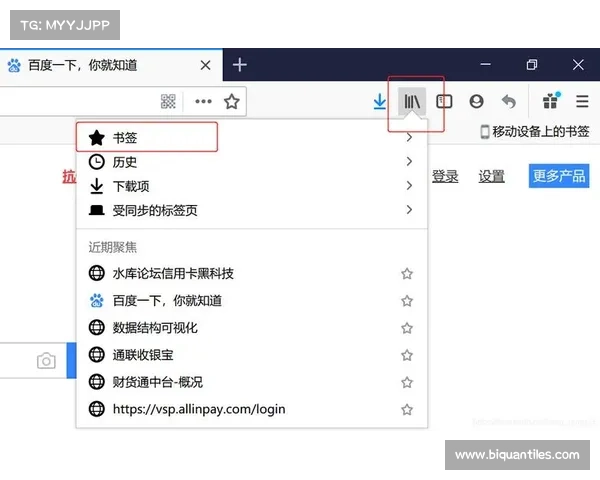This screenshot has width=600, height=480.
Task: Open the hamburger application menu
Action: coord(582,101)
